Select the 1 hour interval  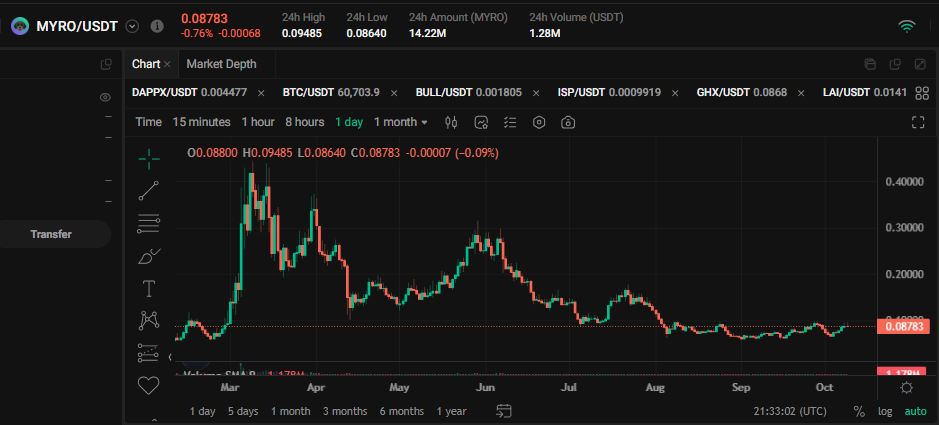pos(258,122)
